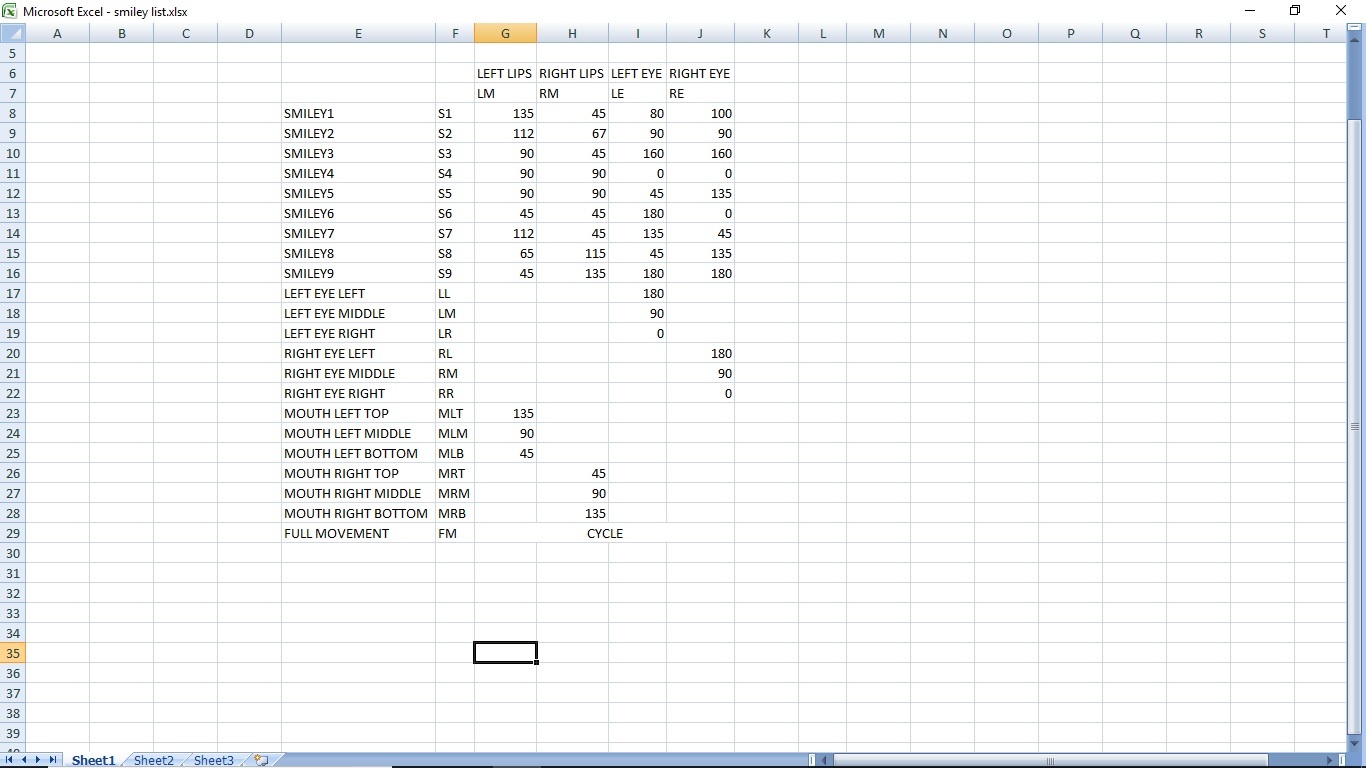Viewport: 1366px width, 768px height.
Task: Select column A header
Action: pos(57,33)
